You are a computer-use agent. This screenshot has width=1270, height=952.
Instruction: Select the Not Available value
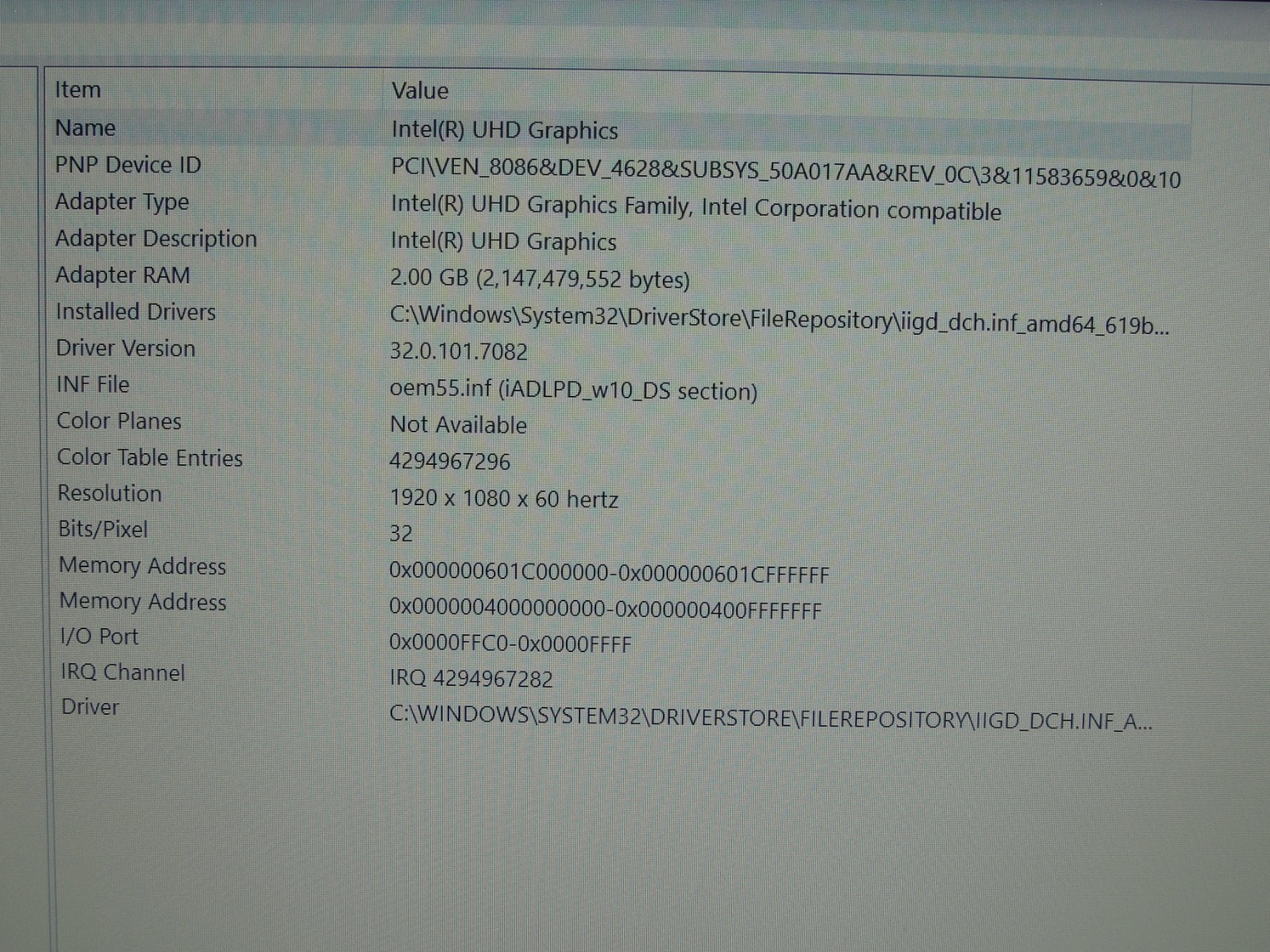pos(458,424)
